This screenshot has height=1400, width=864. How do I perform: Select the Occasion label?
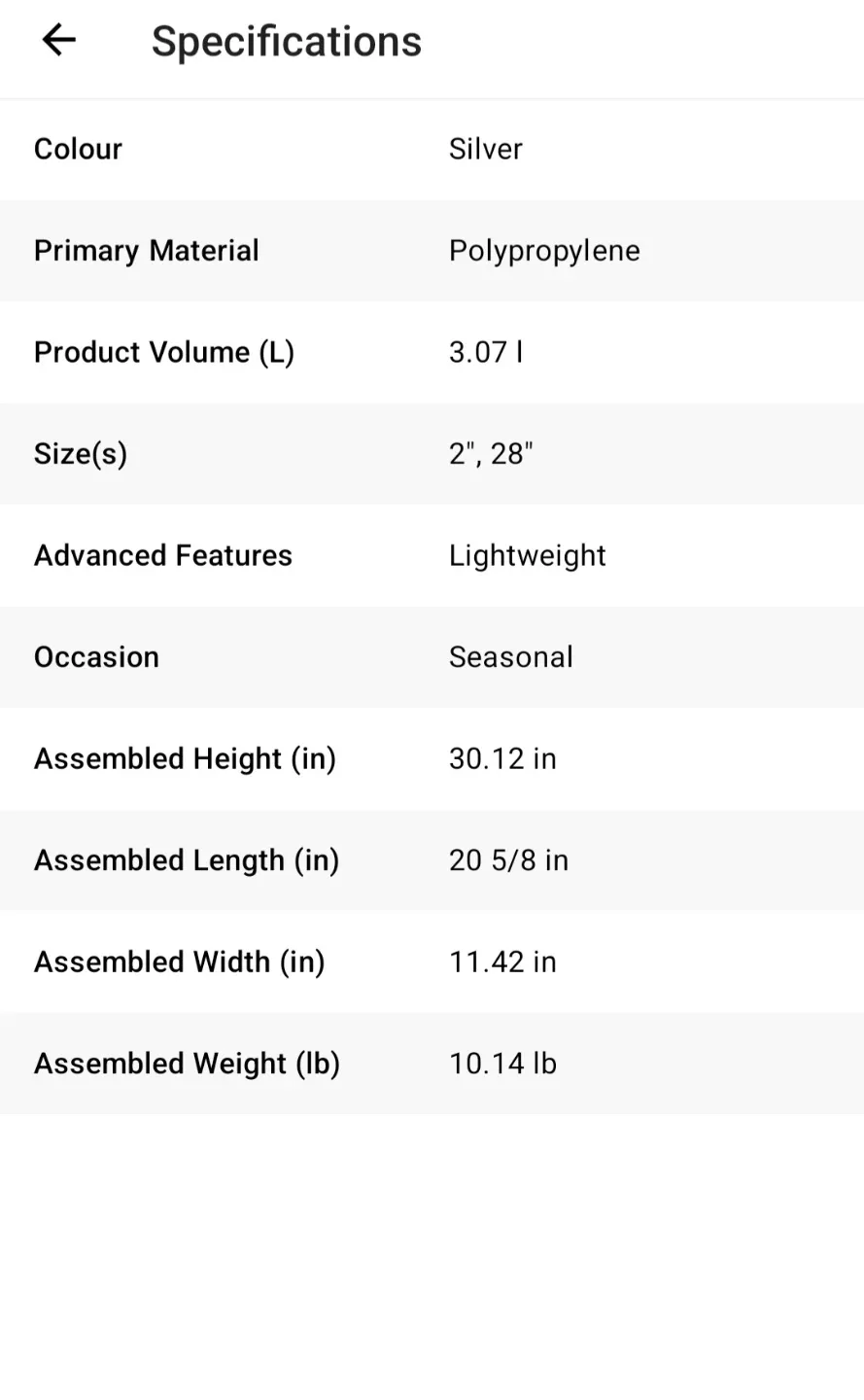tap(96, 657)
